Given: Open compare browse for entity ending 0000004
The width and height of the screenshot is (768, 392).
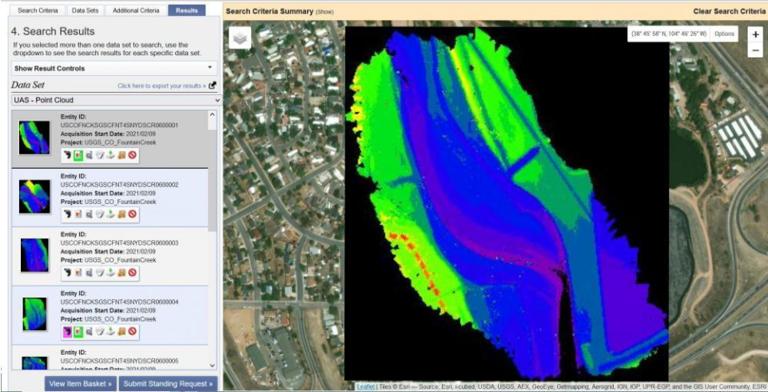Looking at the screenshot, I should (89, 332).
